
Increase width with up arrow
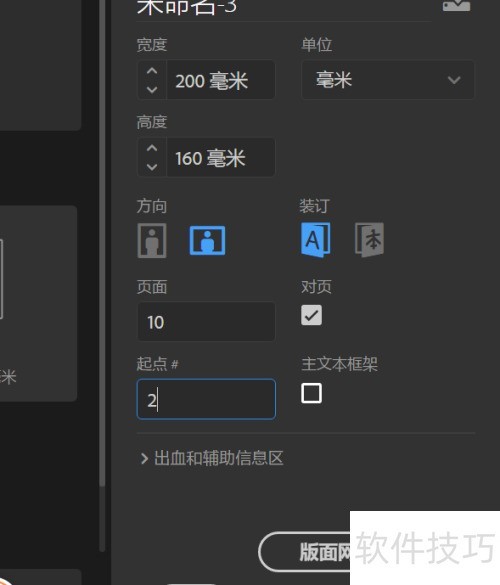click(x=152, y=71)
